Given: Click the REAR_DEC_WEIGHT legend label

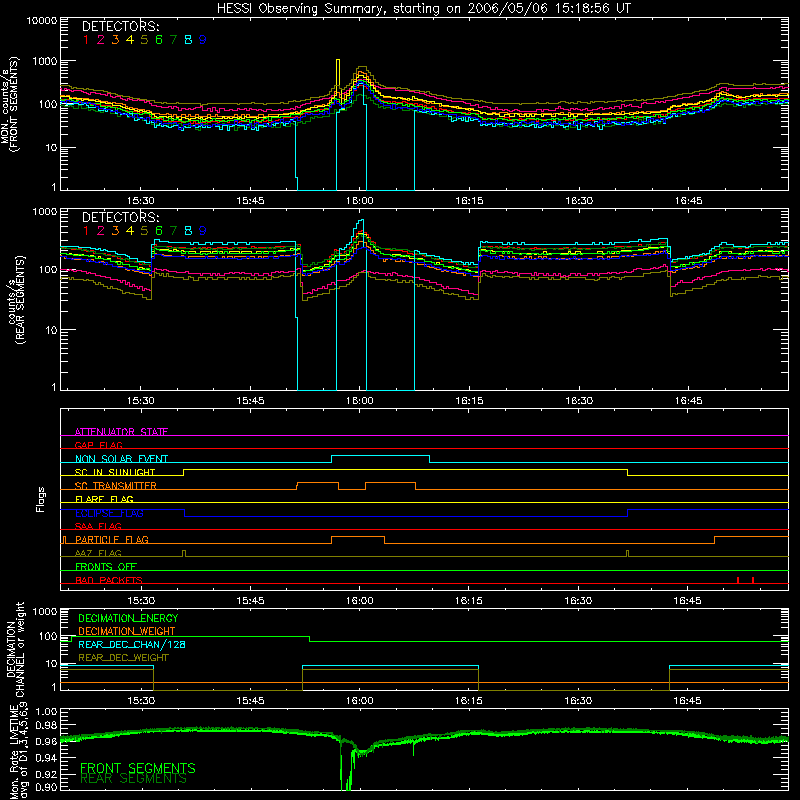Looking at the screenshot, I should (123, 658).
